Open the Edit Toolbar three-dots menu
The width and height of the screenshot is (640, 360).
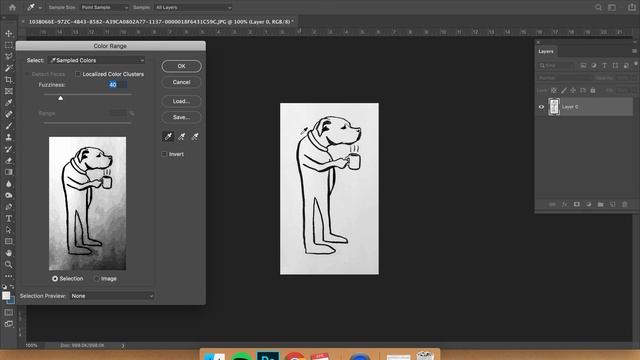coord(9,276)
